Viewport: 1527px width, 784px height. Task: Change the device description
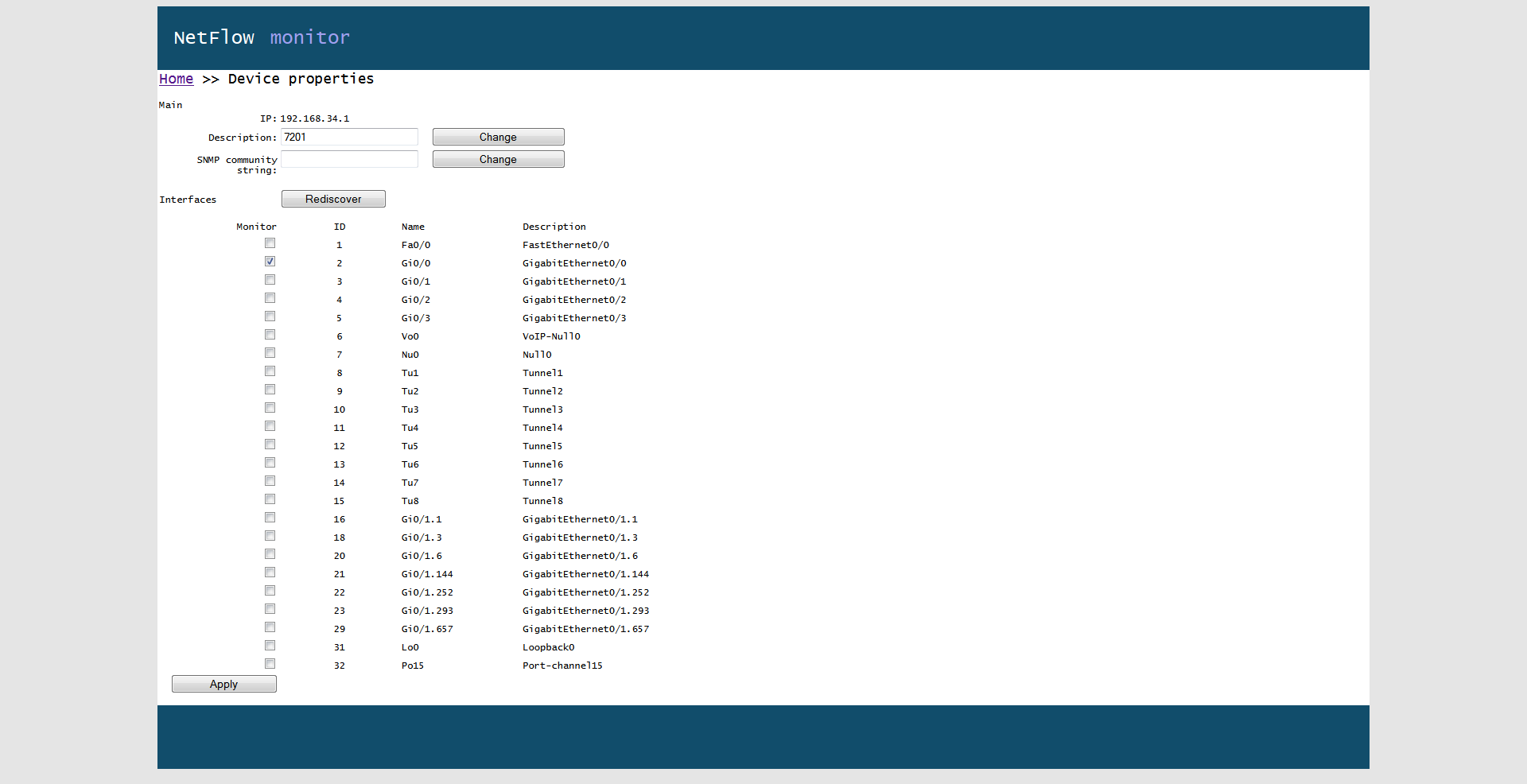pyautogui.click(x=498, y=137)
